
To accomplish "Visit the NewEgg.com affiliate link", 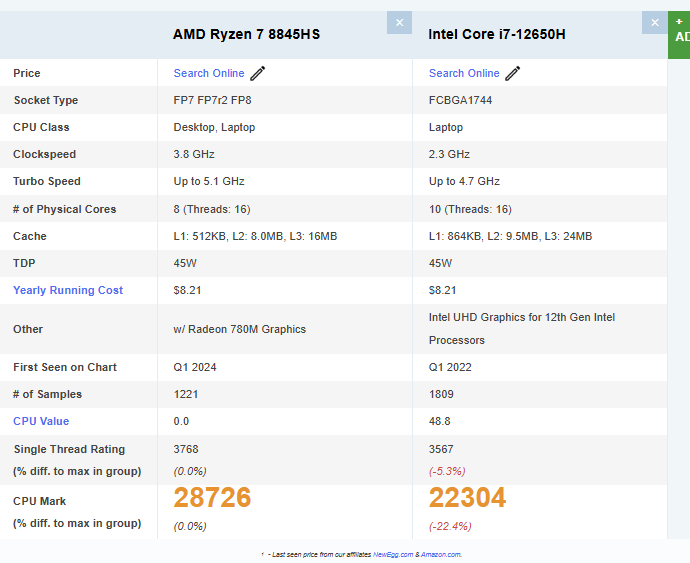I will [x=392, y=554].
